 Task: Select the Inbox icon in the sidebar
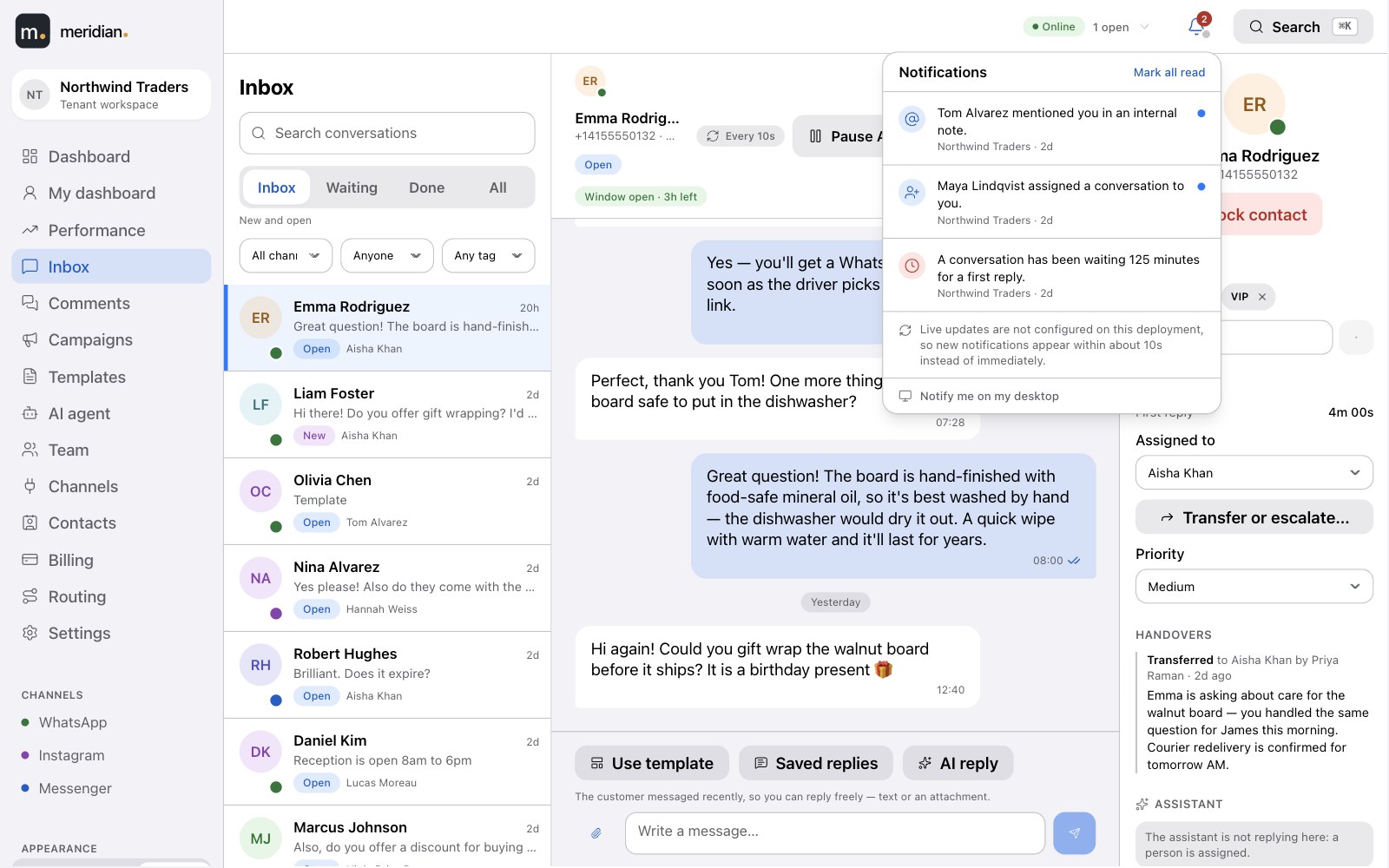click(x=30, y=266)
